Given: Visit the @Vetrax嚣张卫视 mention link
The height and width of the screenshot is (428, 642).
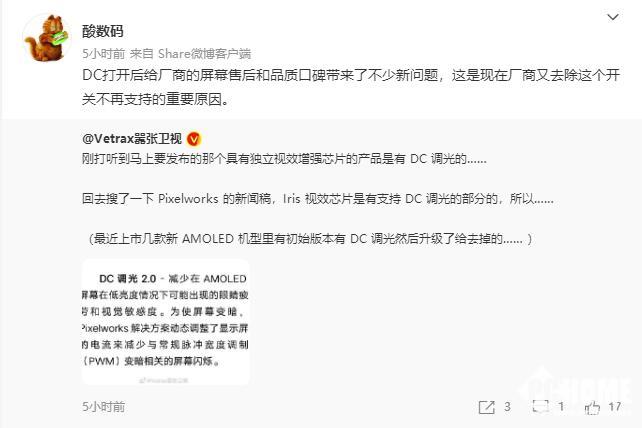Looking at the screenshot, I should pos(132,139).
